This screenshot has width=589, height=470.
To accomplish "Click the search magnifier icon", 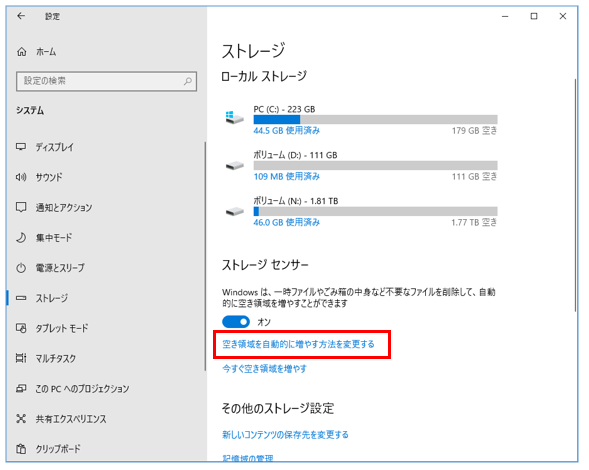I will 188,81.
